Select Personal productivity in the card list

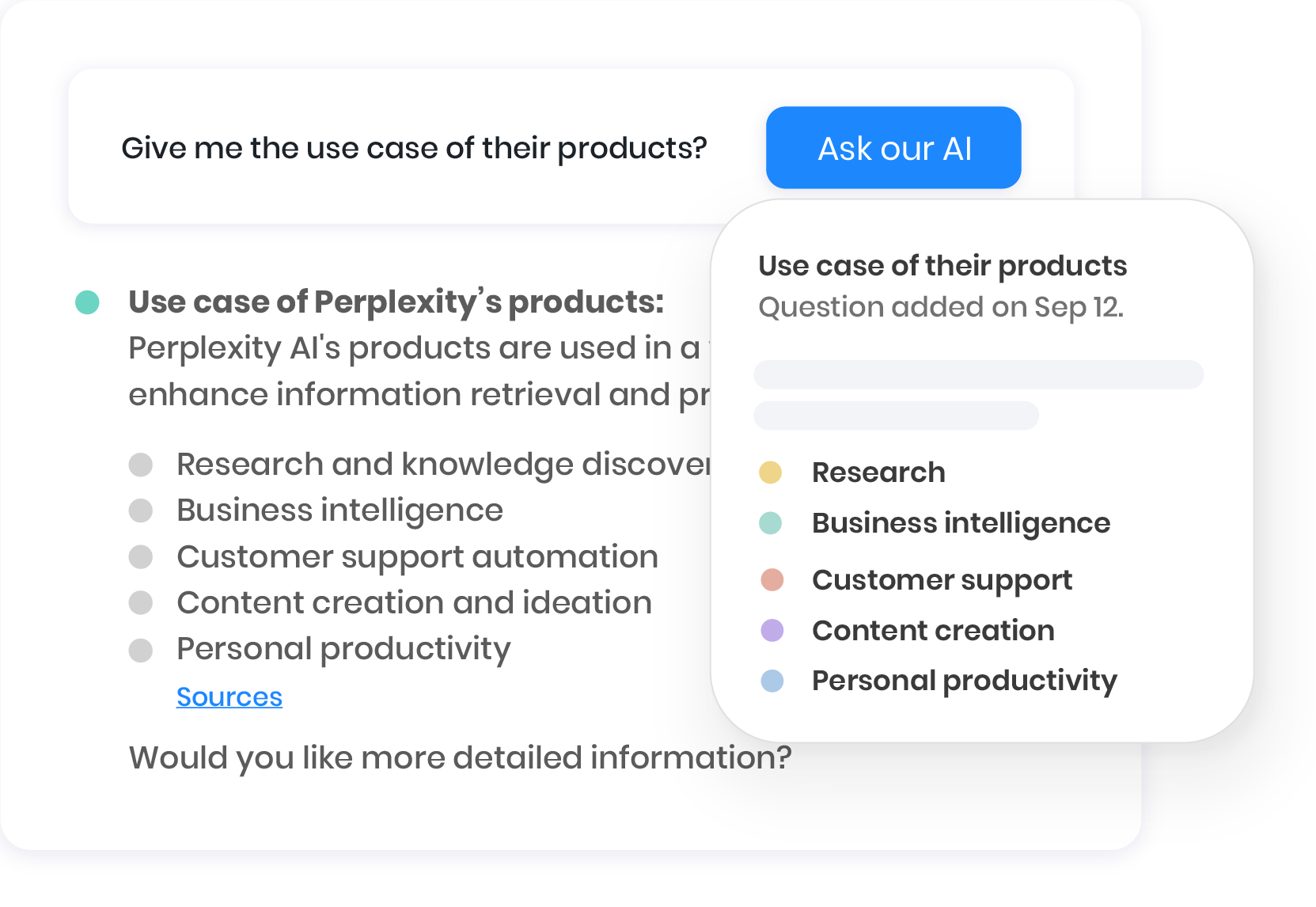pos(964,681)
